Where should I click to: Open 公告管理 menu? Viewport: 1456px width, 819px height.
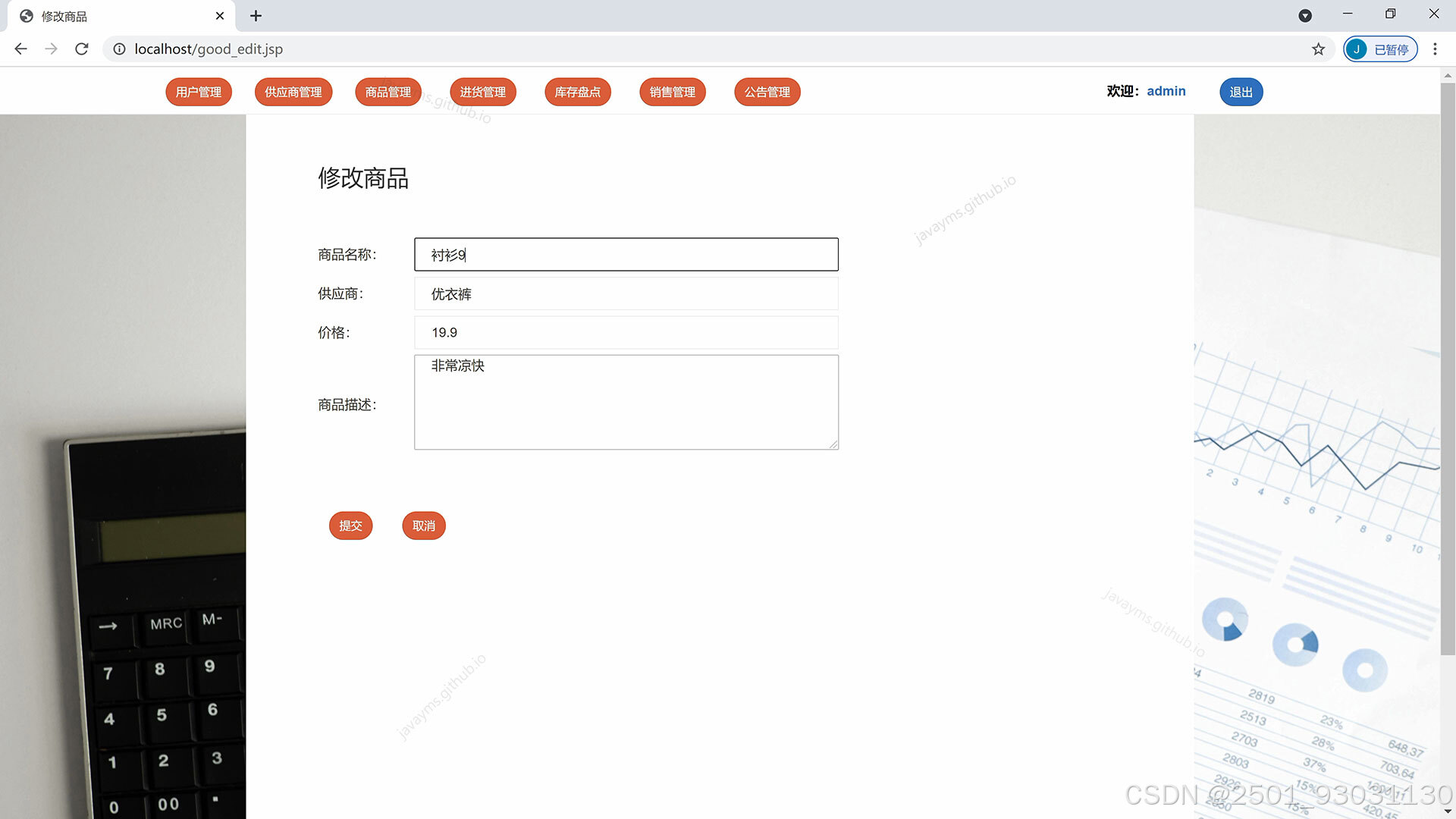tap(767, 92)
